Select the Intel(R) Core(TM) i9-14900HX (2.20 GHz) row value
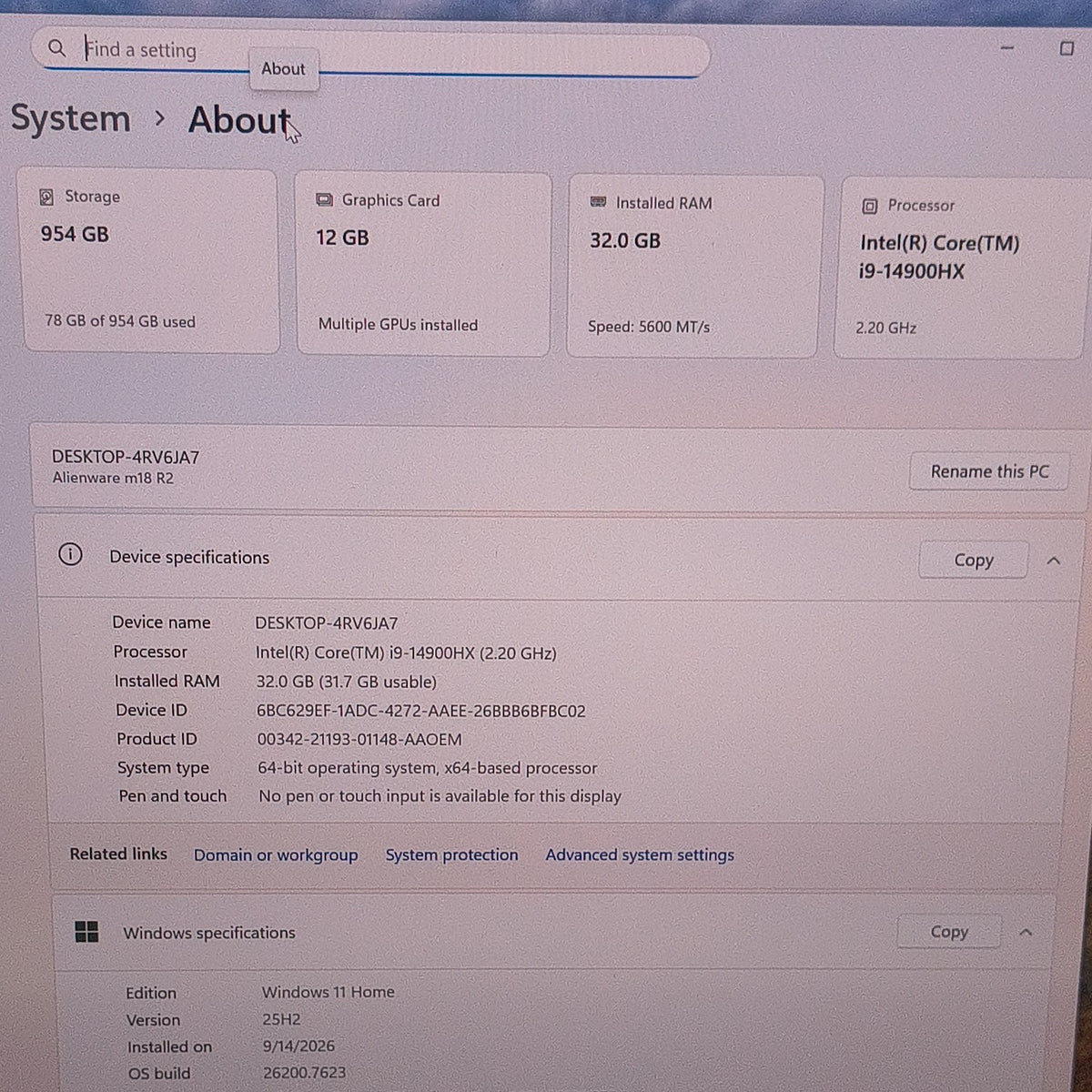 pos(406,652)
